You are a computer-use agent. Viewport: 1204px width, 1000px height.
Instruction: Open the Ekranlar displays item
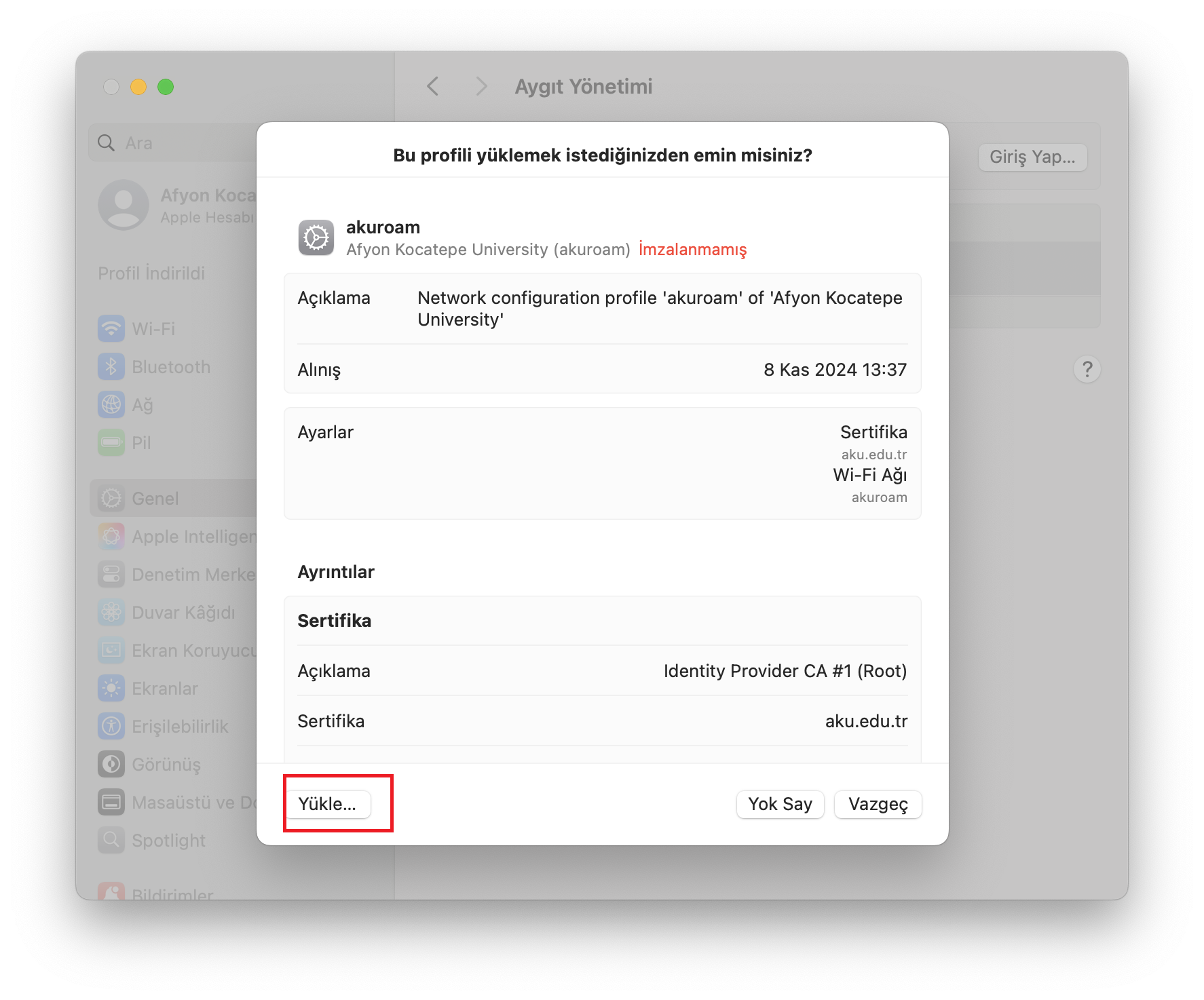(x=164, y=689)
